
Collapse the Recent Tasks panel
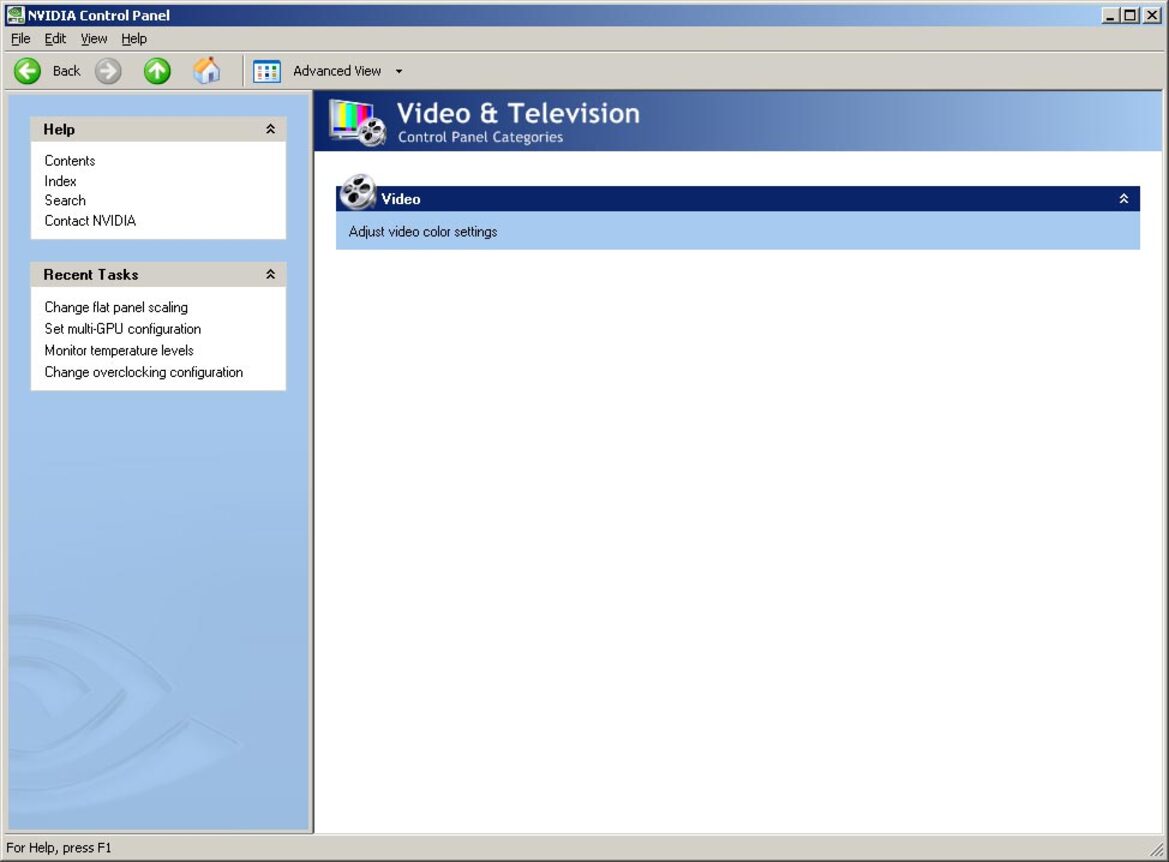(x=271, y=274)
